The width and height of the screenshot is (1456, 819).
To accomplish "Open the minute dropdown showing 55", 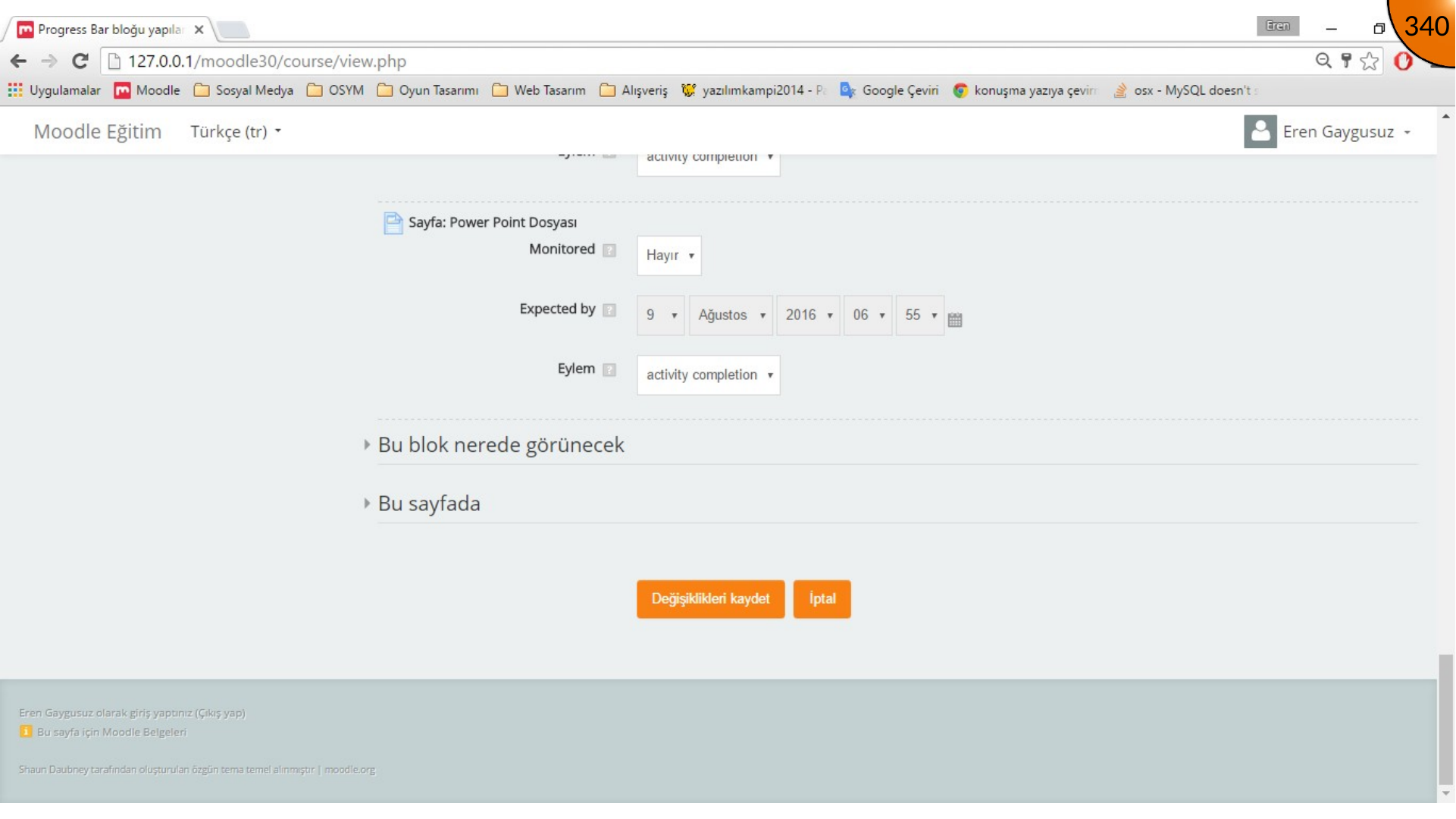I will point(920,315).
